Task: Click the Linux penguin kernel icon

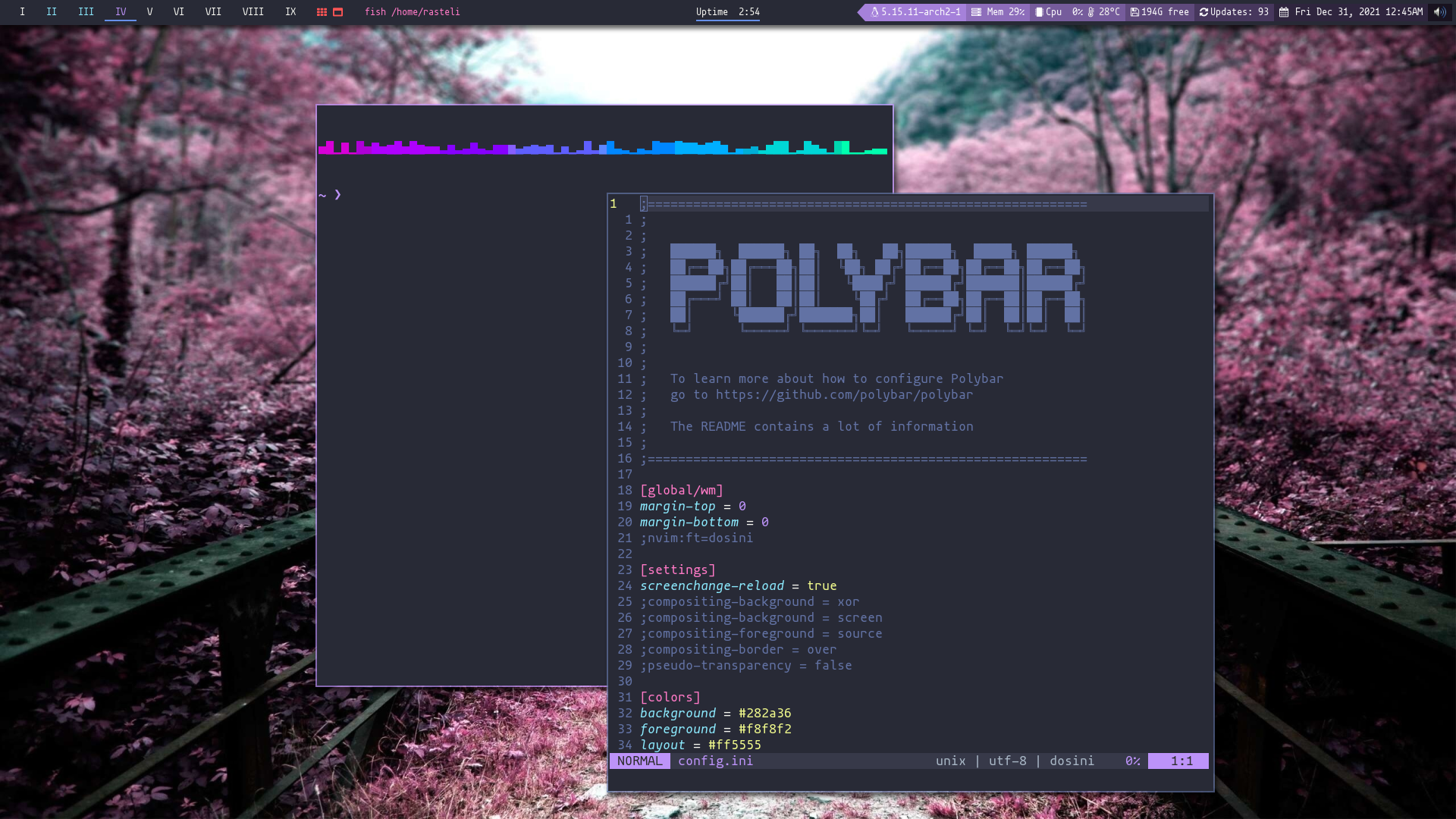Action: 874,12
